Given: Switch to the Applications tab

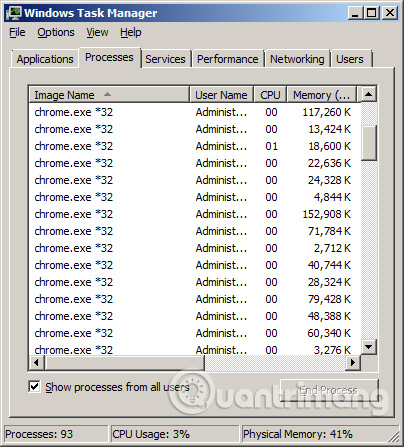Looking at the screenshot, I should [x=45, y=59].
